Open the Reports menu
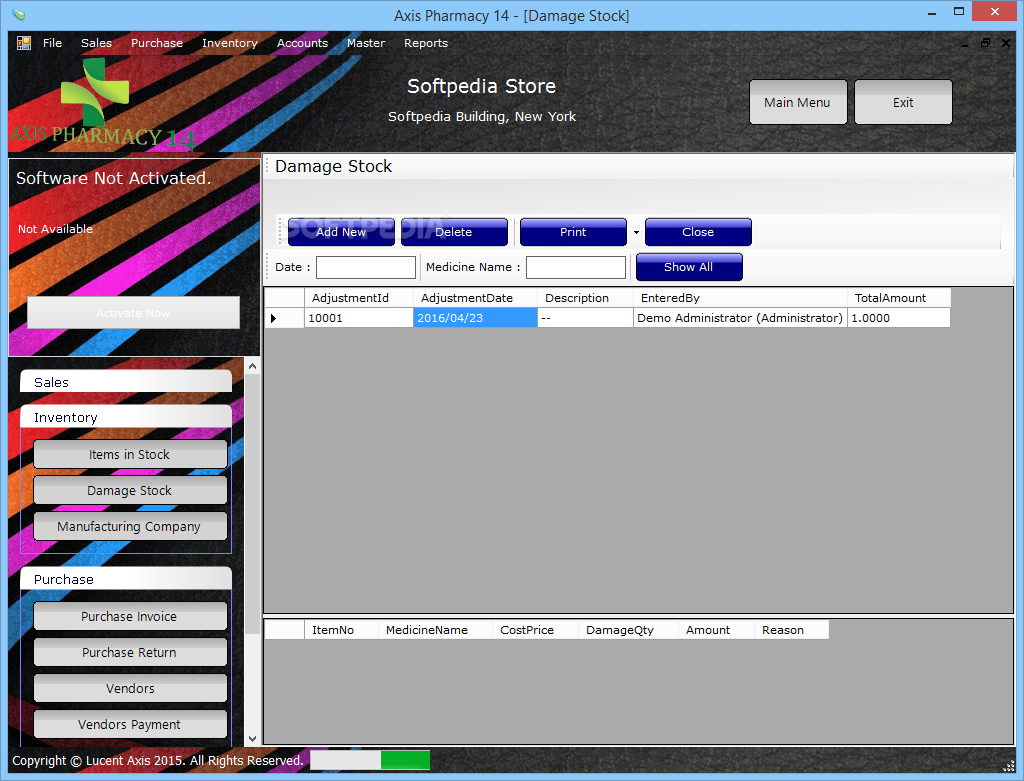 (x=426, y=43)
